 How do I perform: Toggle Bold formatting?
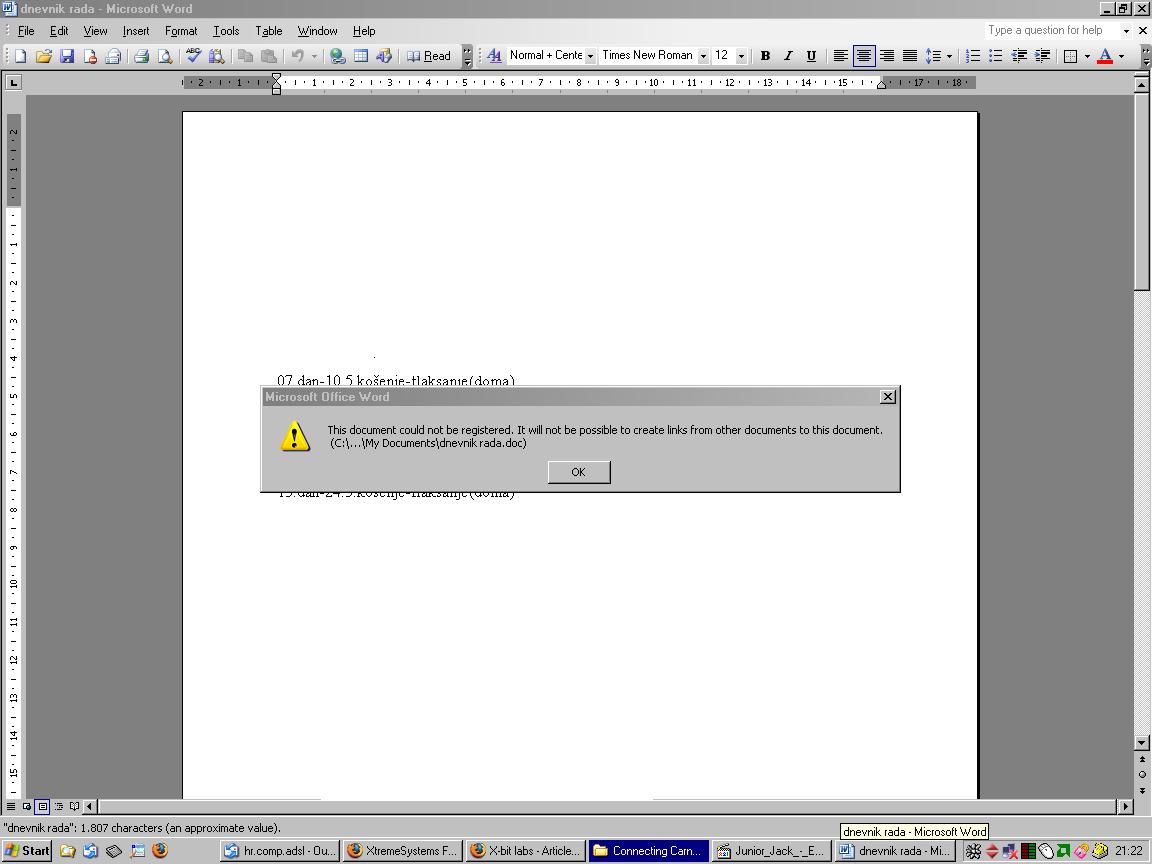click(765, 56)
